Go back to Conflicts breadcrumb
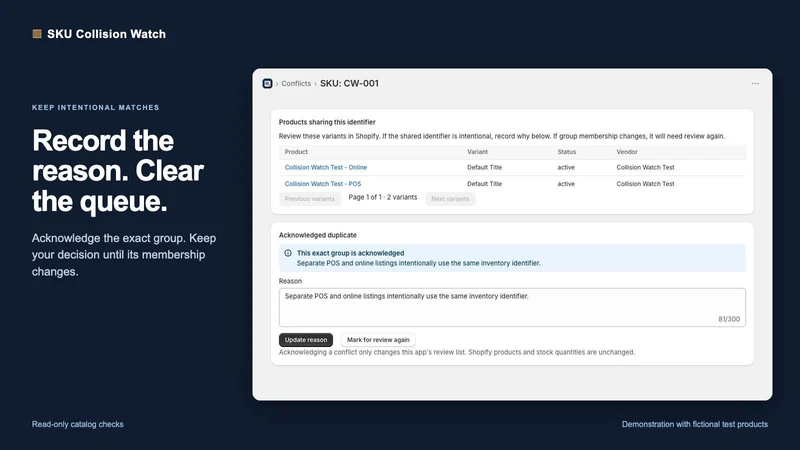The height and width of the screenshot is (450, 800). [x=296, y=84]
